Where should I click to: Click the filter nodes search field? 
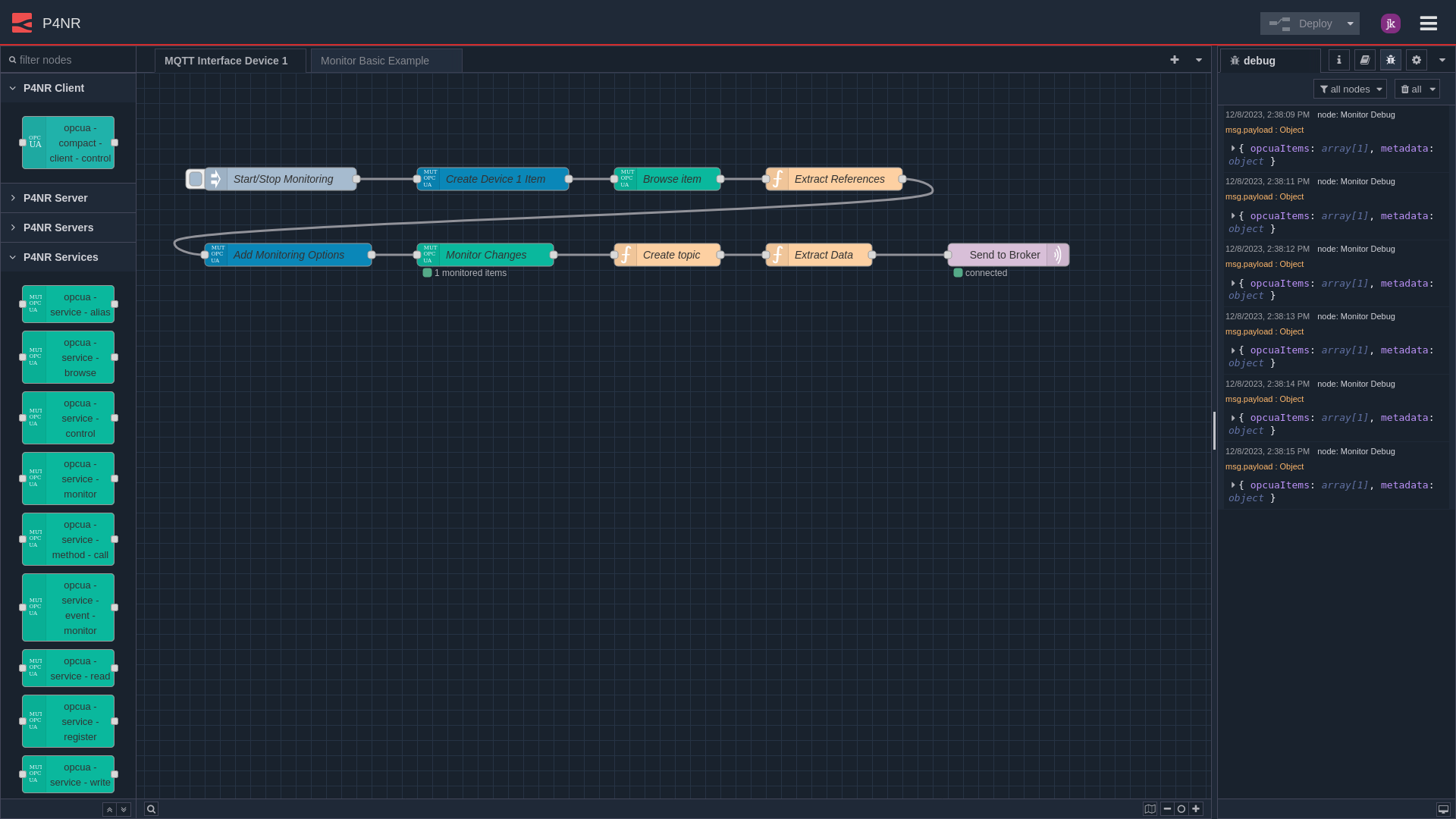(x=68, y=59)
